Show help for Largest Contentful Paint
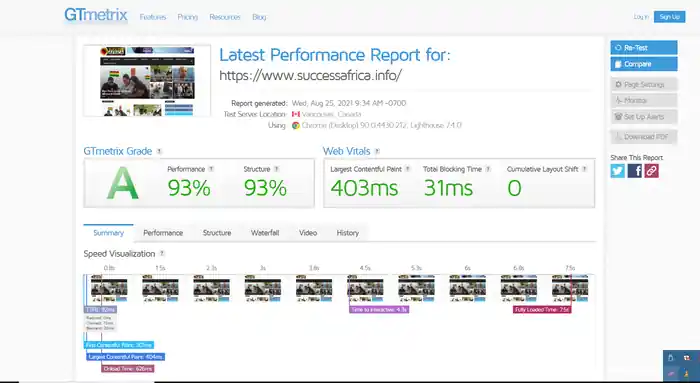Screen dimensions: 700x383 (408, 169)
